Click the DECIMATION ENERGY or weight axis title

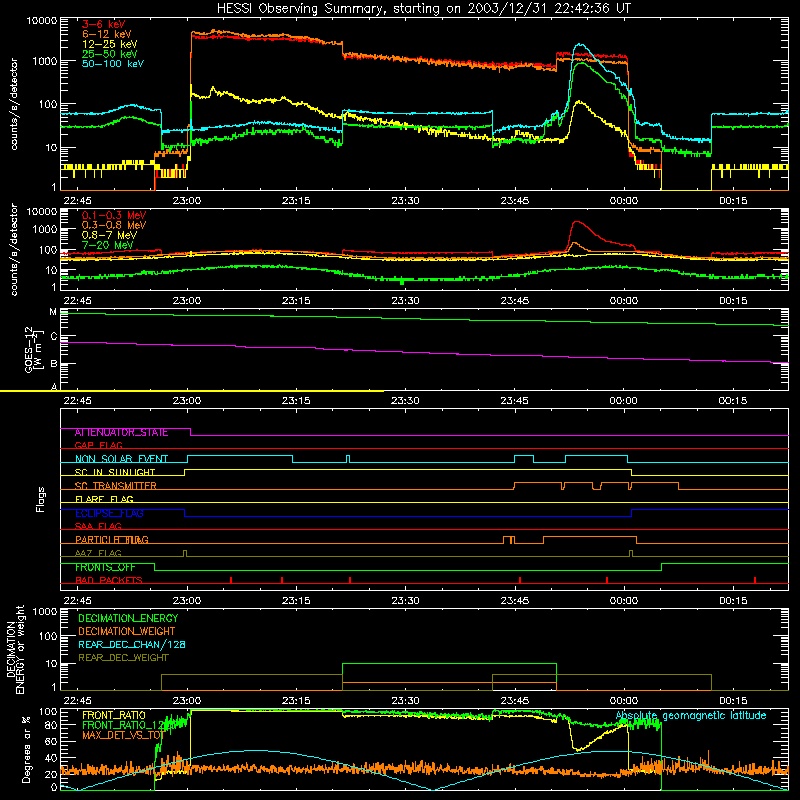point(15,649)
